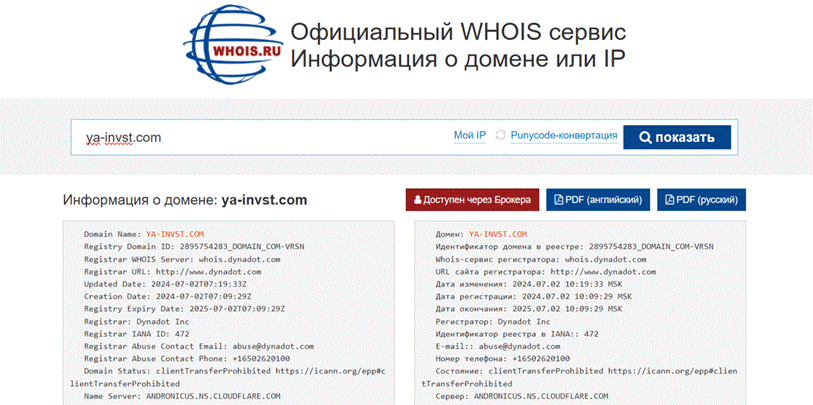
Task: Click the Registrar: Dynadot Inc line
Action: (x=136, y=322)
